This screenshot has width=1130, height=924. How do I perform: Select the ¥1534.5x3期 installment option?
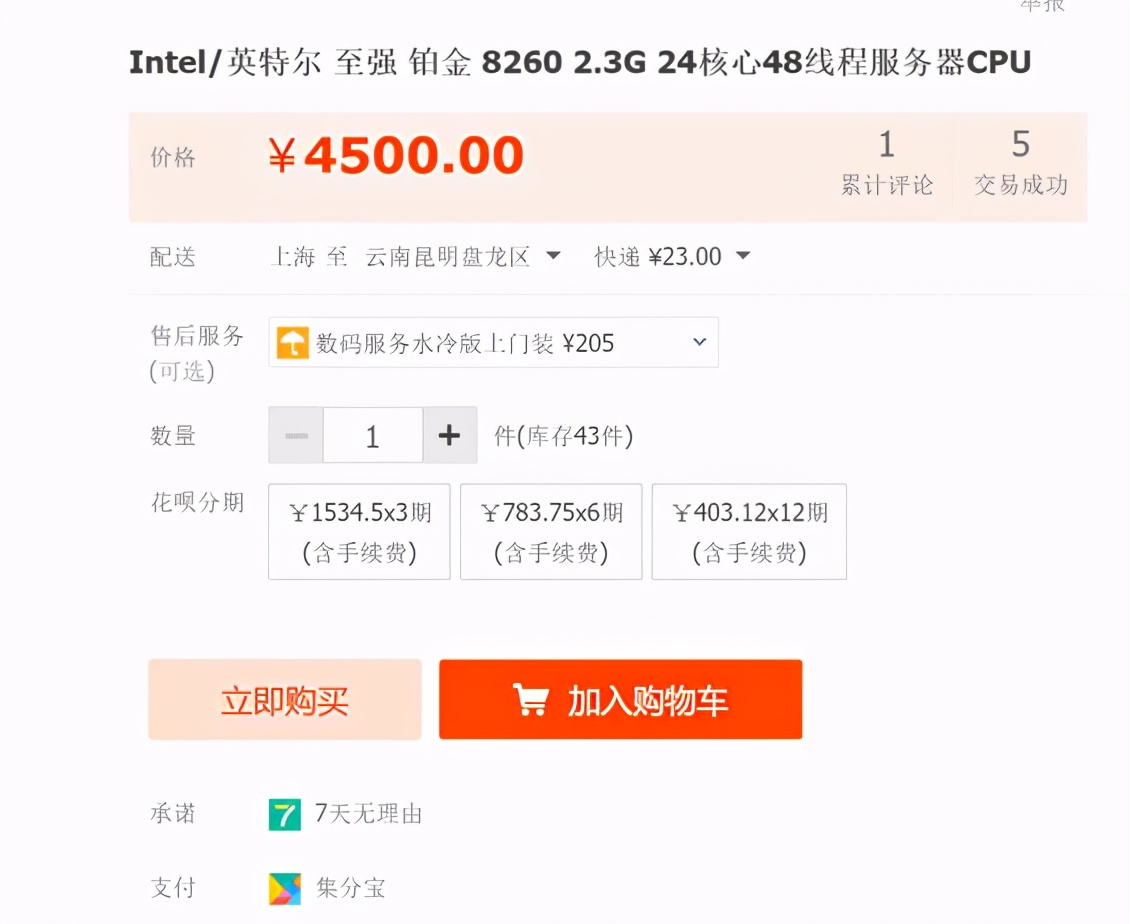point(359,531)
